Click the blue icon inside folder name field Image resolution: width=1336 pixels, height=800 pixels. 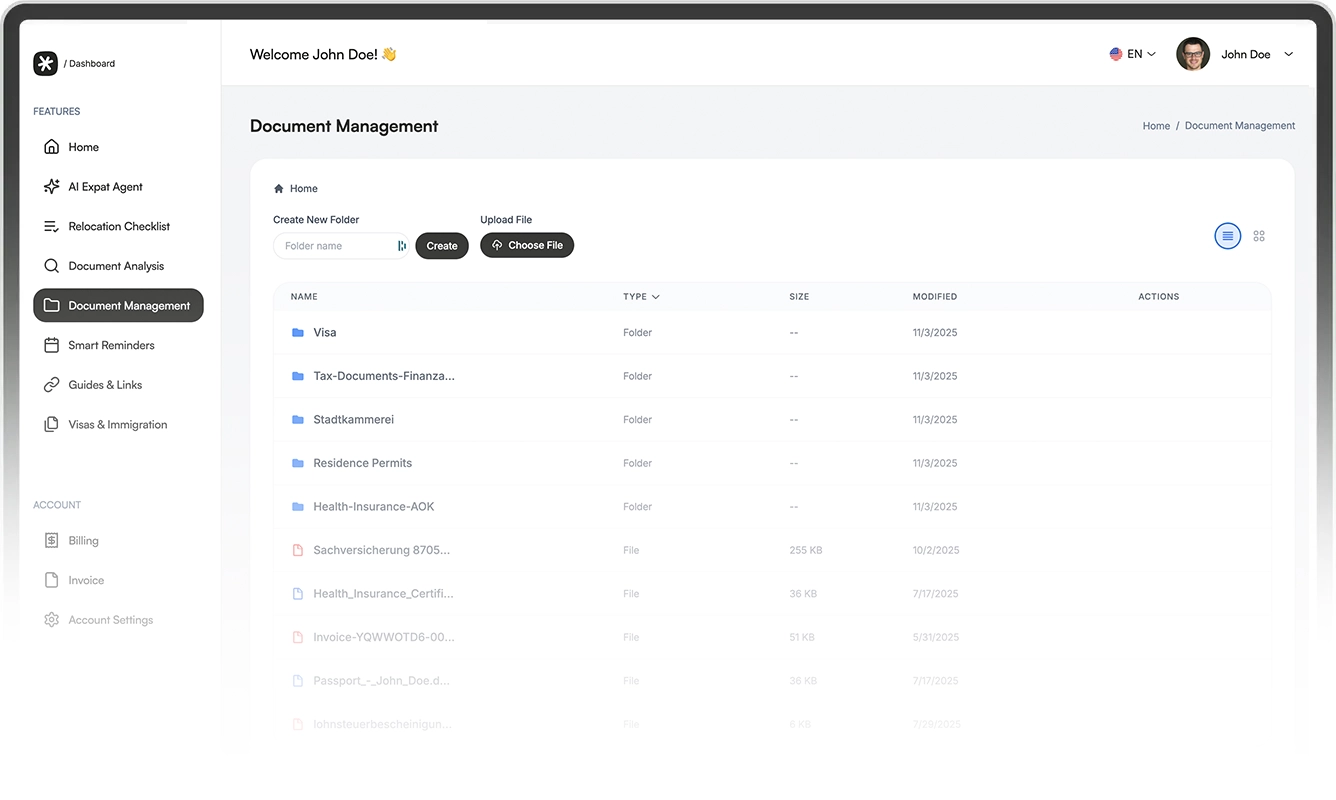click(402, 246)
